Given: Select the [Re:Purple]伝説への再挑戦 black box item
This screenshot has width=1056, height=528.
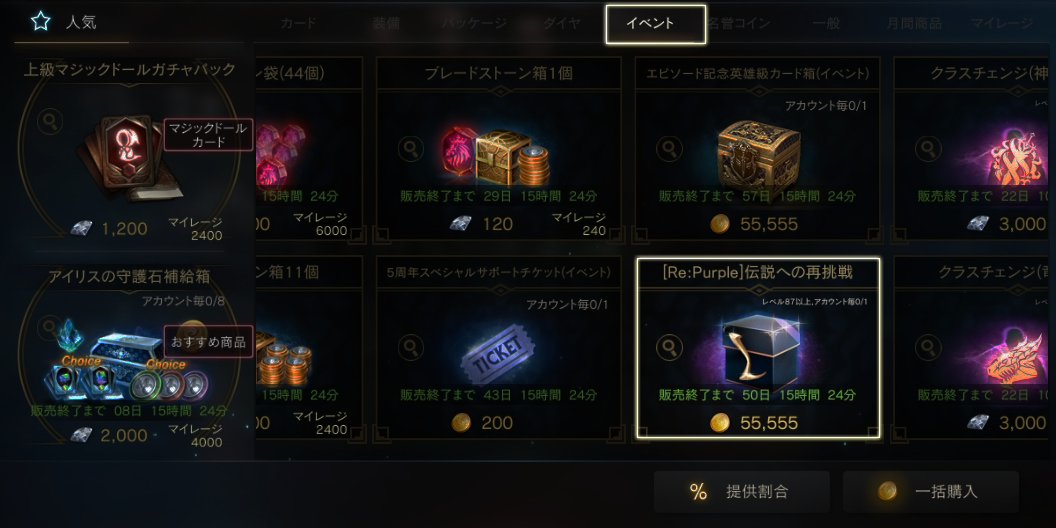Looking at the screenshot, I should click(x=758, y=348).
